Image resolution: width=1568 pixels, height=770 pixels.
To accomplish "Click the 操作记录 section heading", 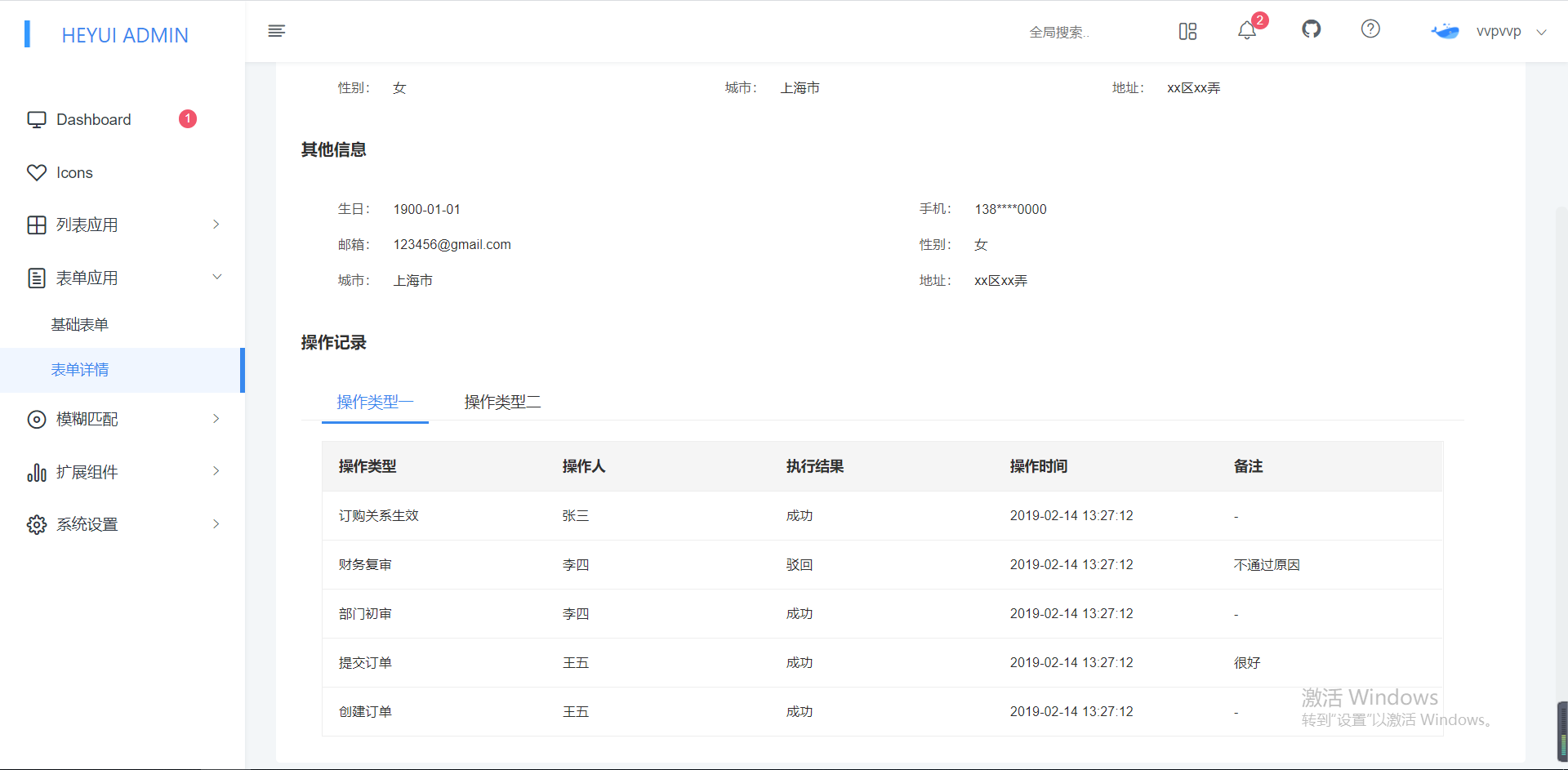I will pos(334,342).
